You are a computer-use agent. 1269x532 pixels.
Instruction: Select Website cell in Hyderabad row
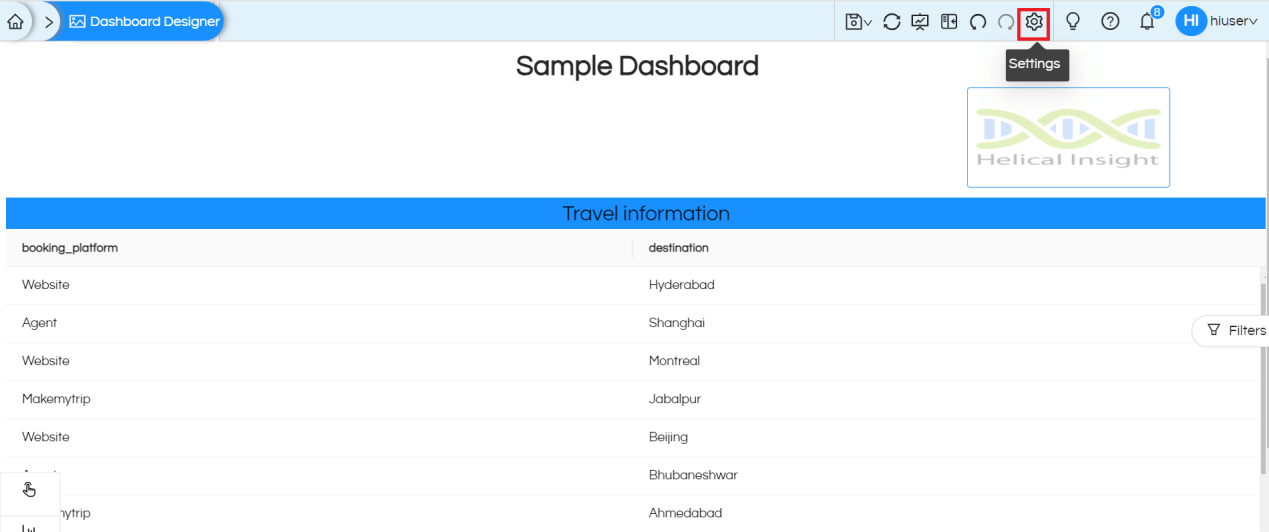[46, 285]
